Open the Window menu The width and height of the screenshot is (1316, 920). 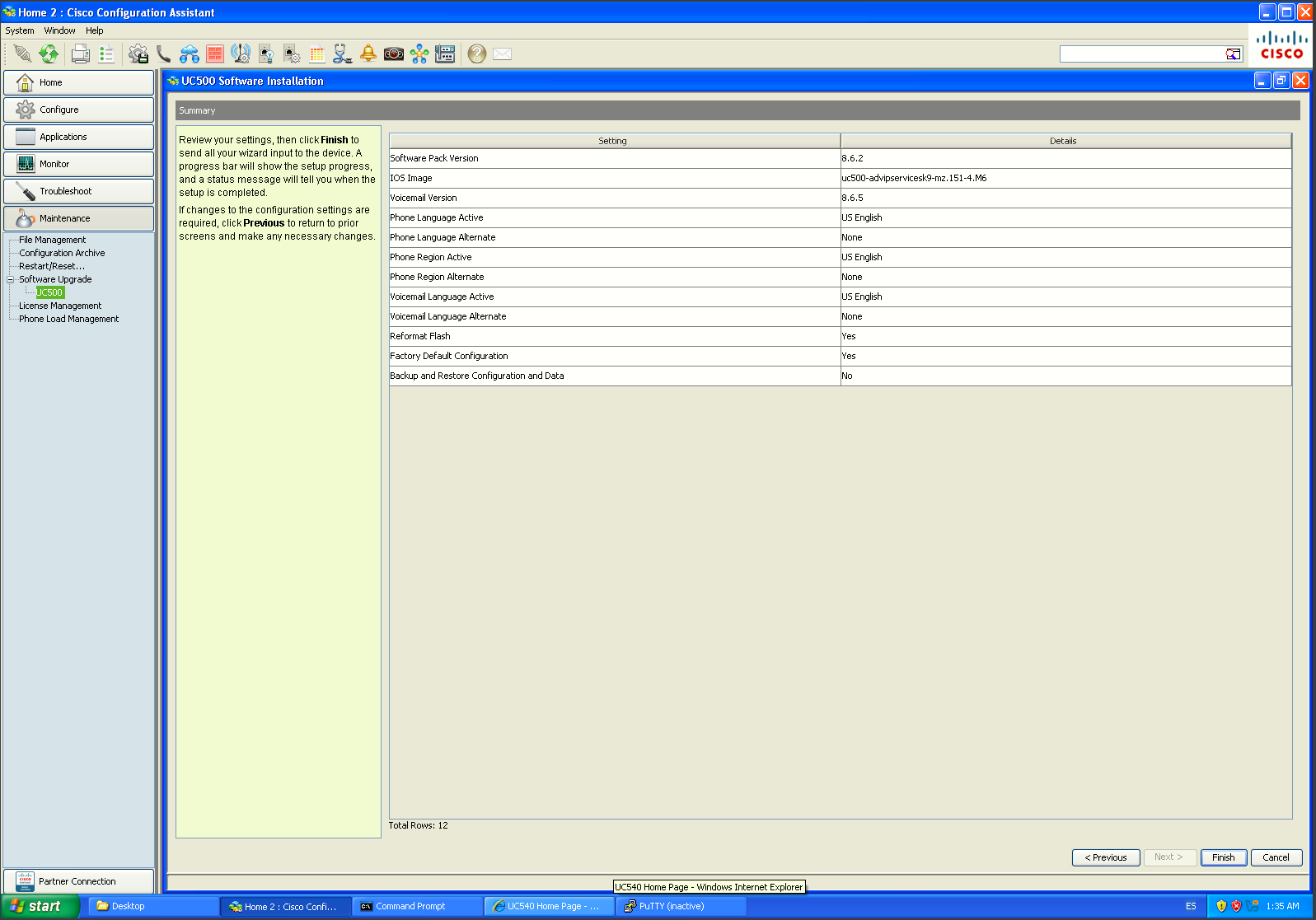click(59, 30)
